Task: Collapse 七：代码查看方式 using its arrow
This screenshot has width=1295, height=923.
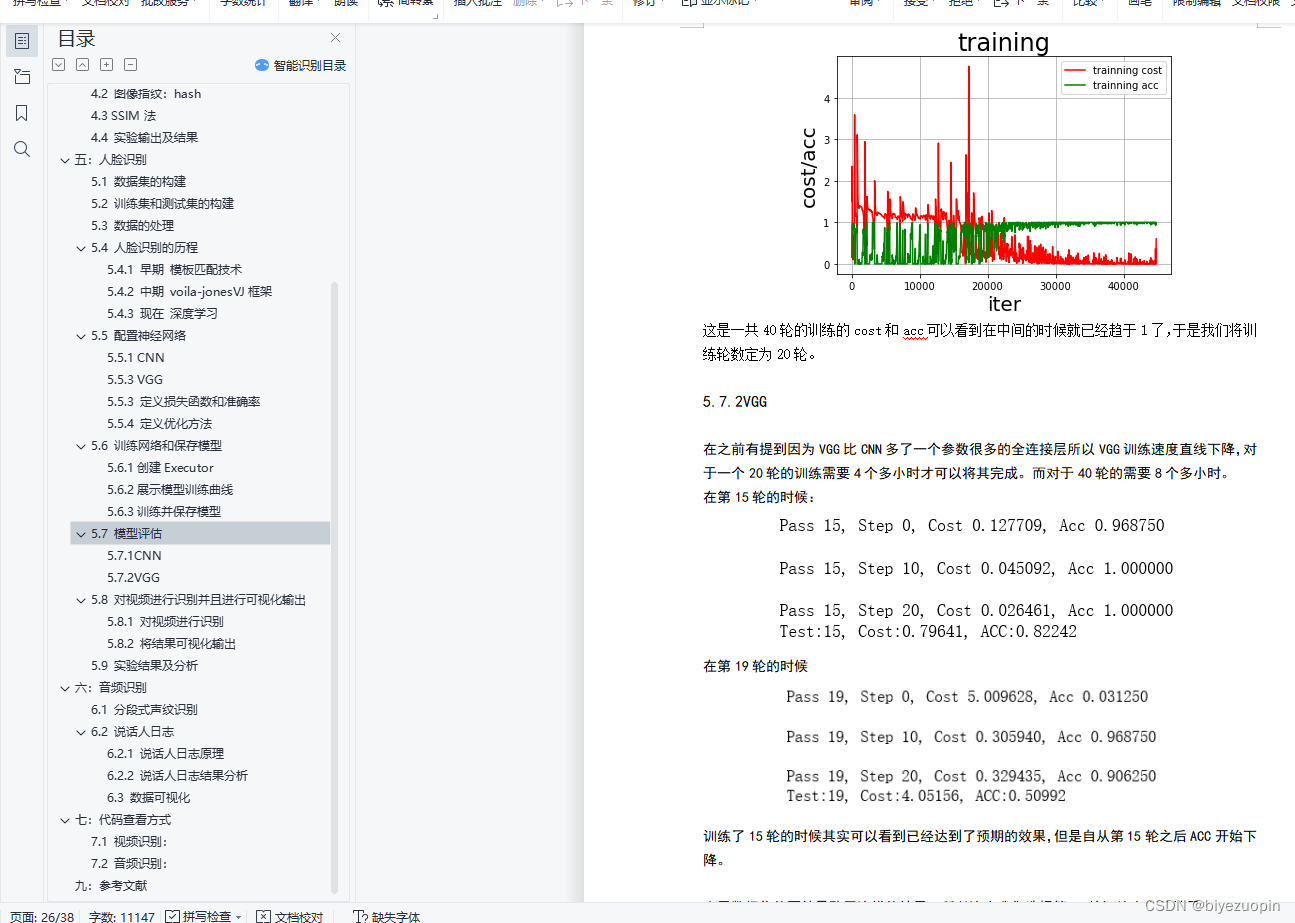Action: click(x=65, y=820)
